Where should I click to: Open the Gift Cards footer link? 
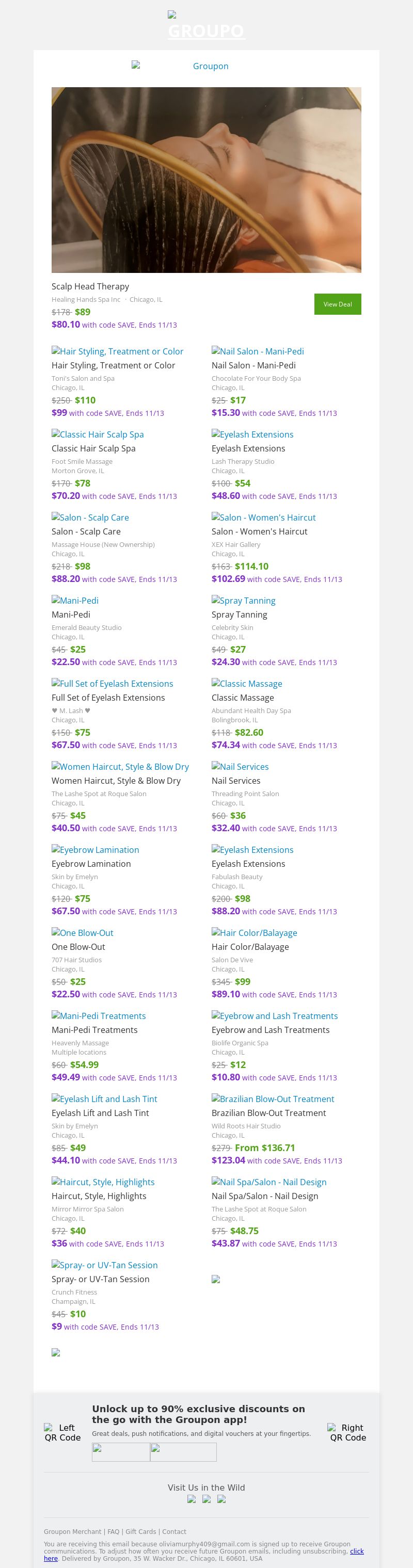click(141, 1531)
